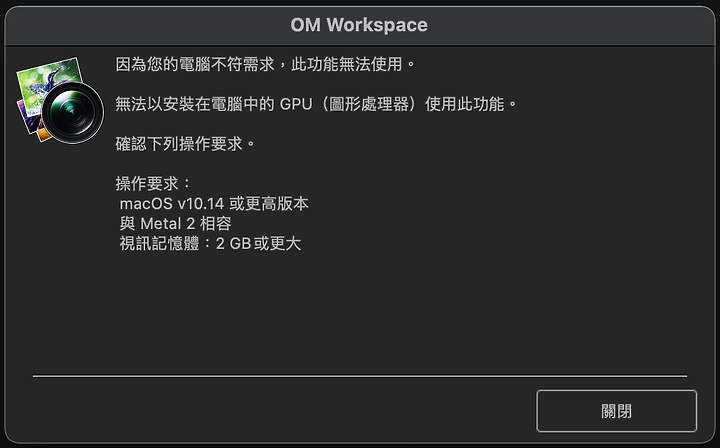720x448 pixels.
Task: Click the 確認下列操作要求 line
Action: pyautogui.click(x=185, y=144)
